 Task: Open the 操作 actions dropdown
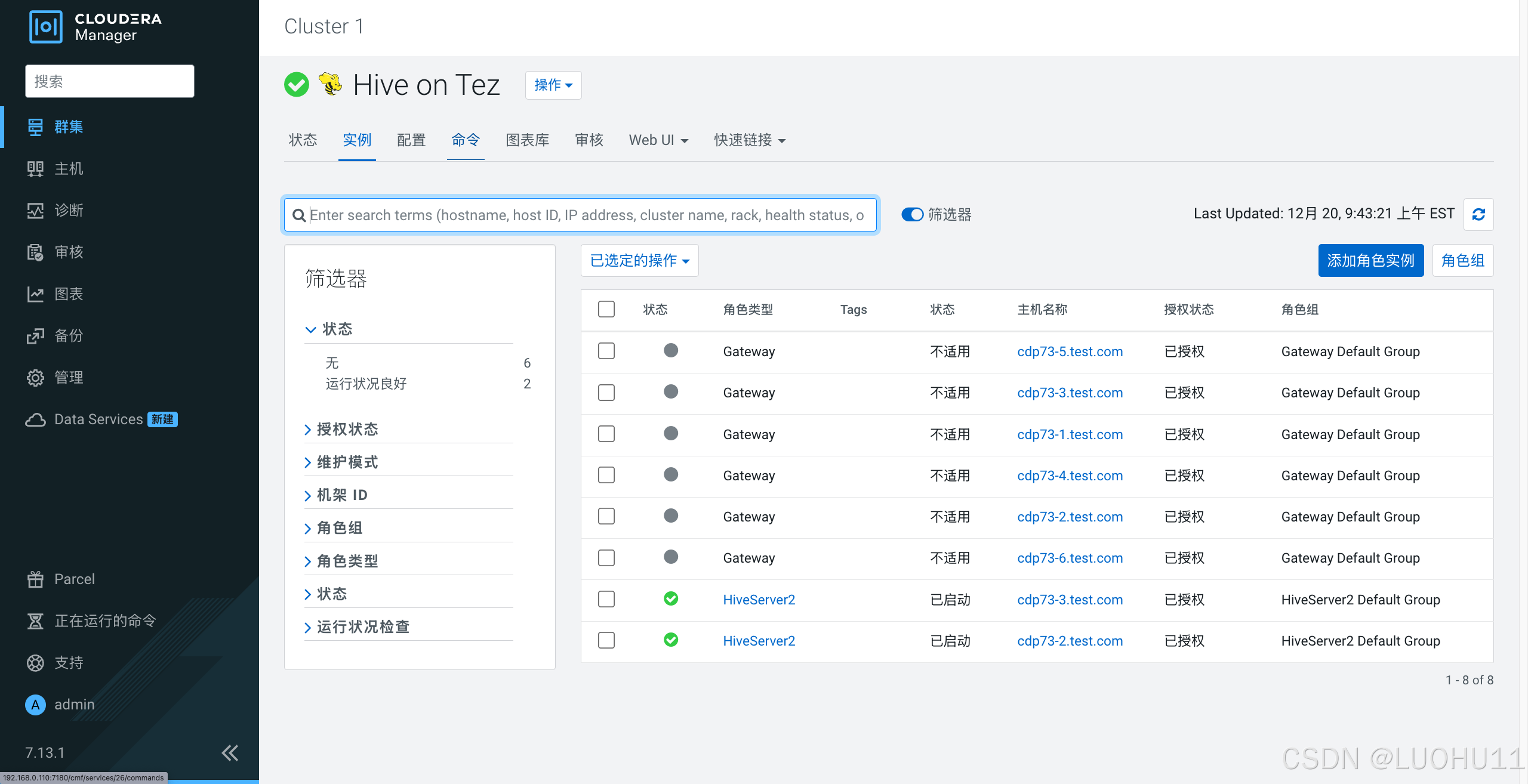point(553,85)
